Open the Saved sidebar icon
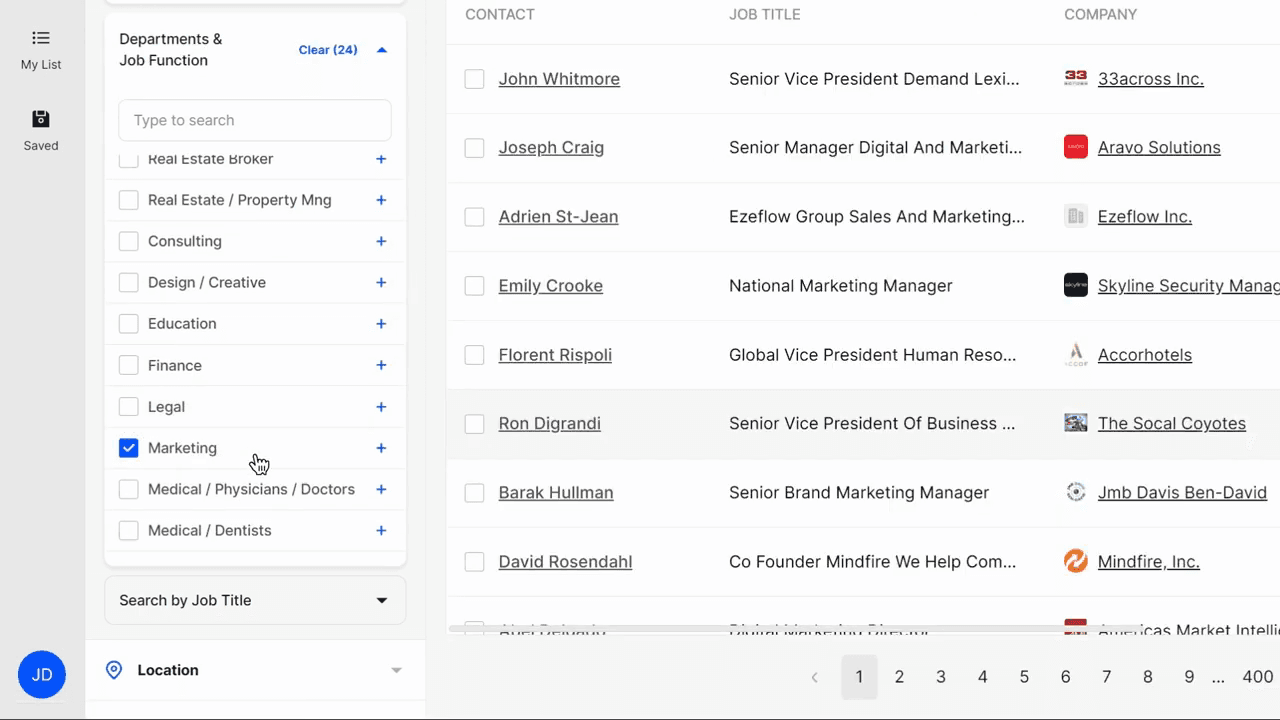The width and height of the screenshot is (1280, 720). 41,119
